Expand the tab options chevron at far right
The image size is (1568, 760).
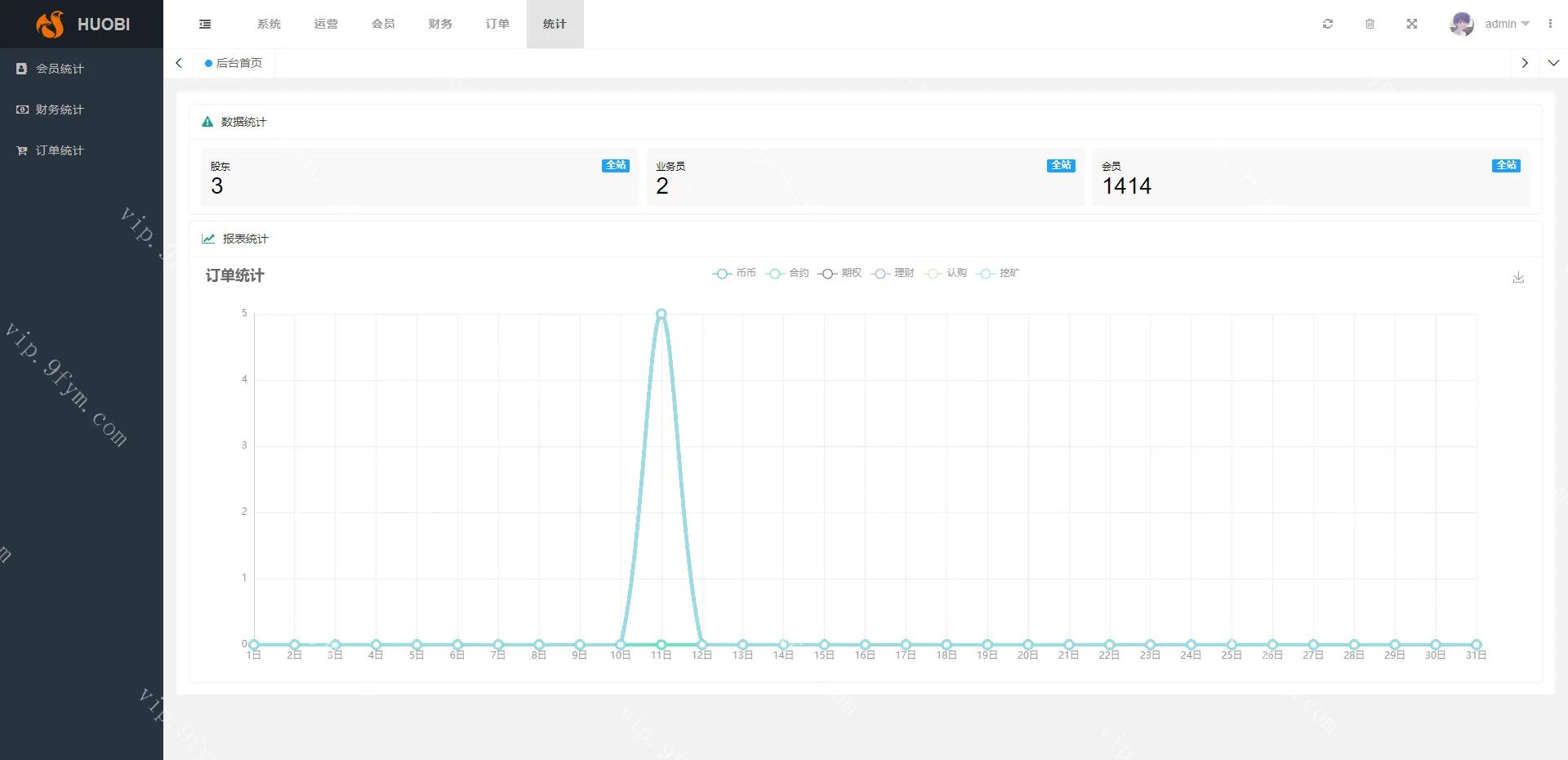click(x=1553, y=63)
